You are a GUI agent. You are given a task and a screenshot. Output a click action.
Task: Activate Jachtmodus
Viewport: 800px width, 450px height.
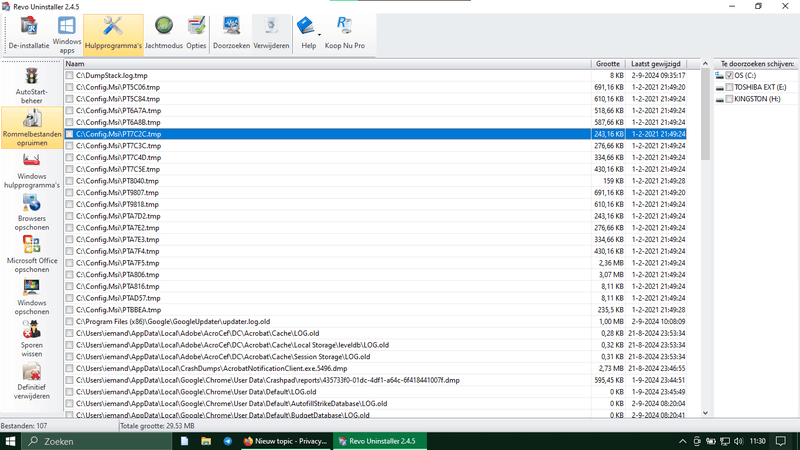coord(164,34)
